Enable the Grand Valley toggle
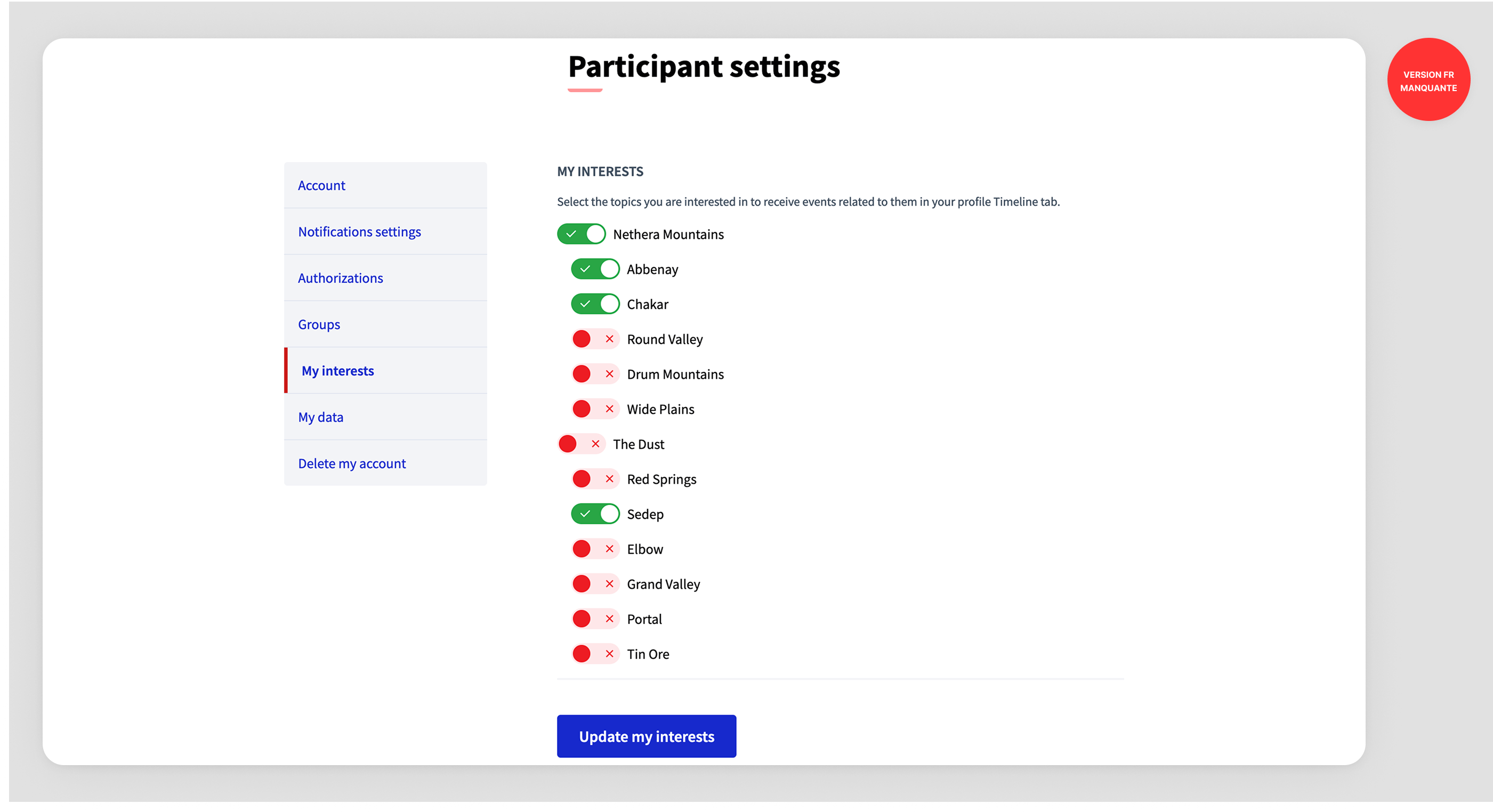 point(595,584)
